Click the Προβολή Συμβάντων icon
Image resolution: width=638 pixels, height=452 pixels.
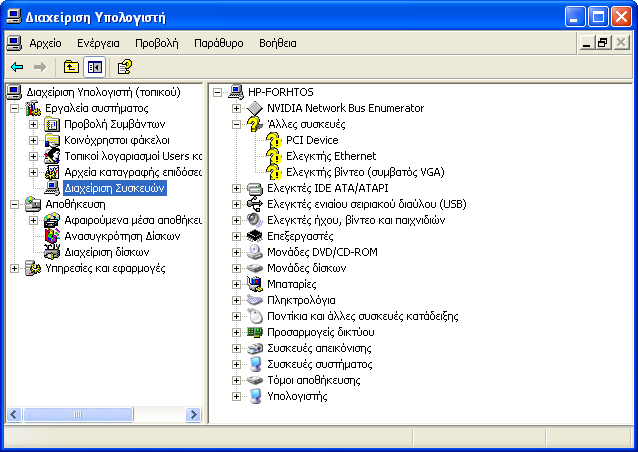52,124
